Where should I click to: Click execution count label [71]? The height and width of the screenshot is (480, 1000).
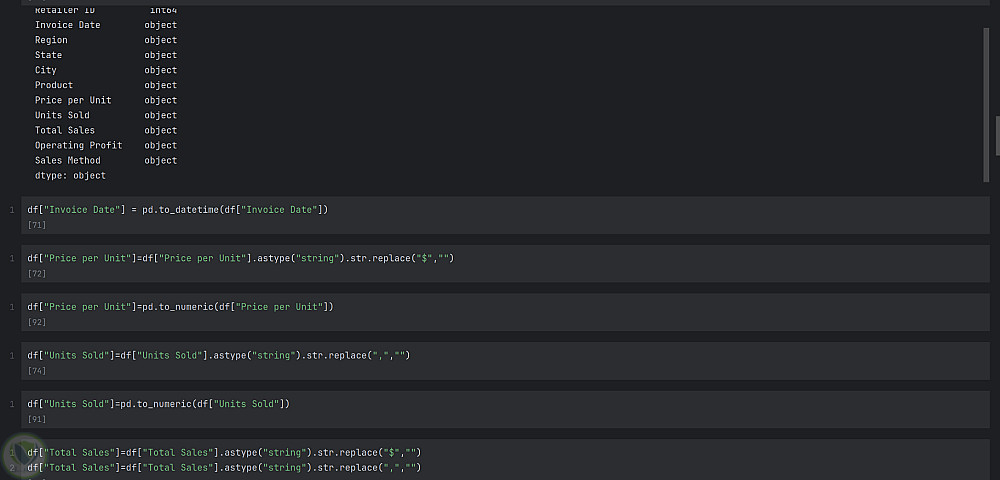click(x=37, y=224)
